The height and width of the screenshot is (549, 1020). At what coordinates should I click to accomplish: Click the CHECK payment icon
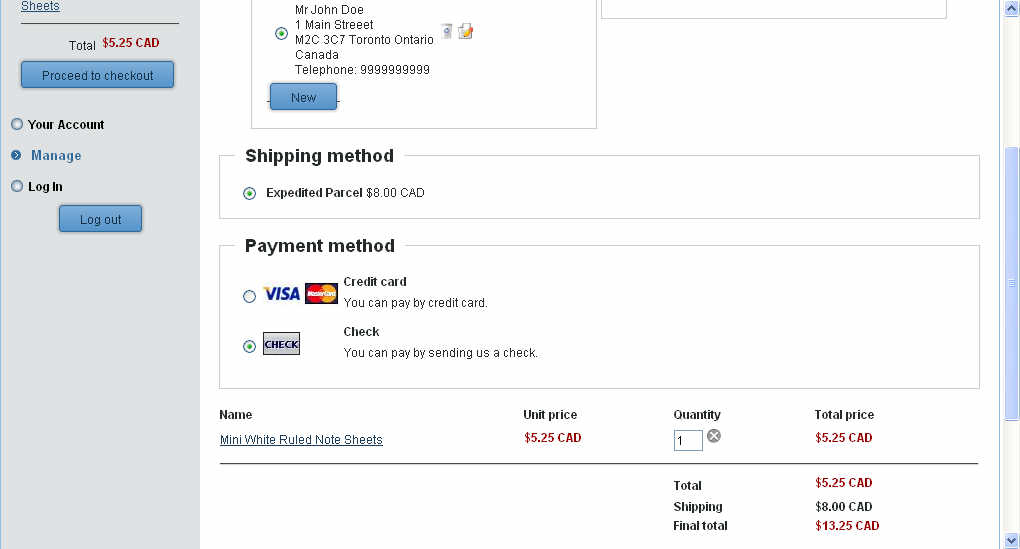(281, 344)
